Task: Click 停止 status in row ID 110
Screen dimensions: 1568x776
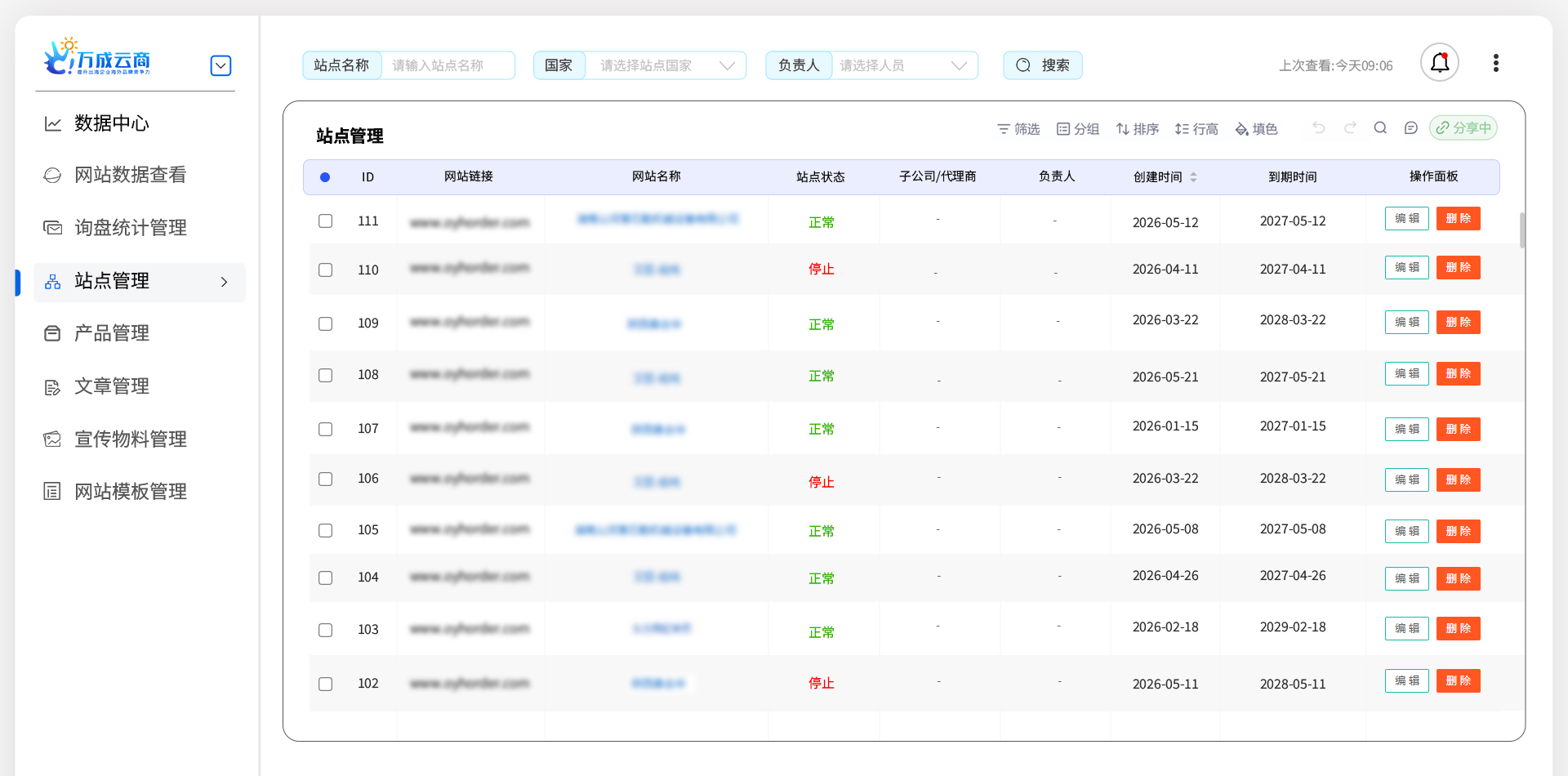Action: click(821, 270)
